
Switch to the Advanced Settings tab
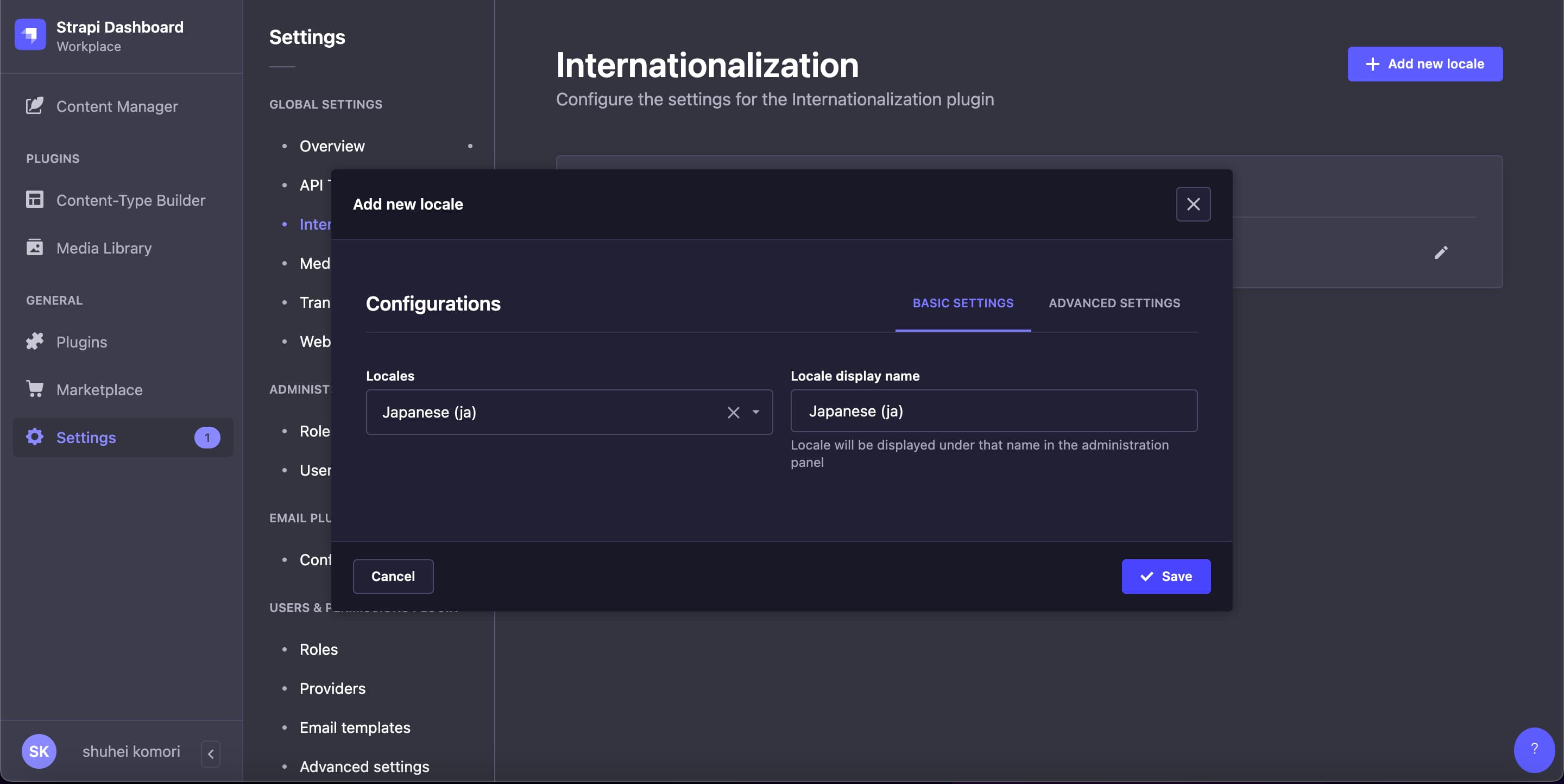[1114, 303]
